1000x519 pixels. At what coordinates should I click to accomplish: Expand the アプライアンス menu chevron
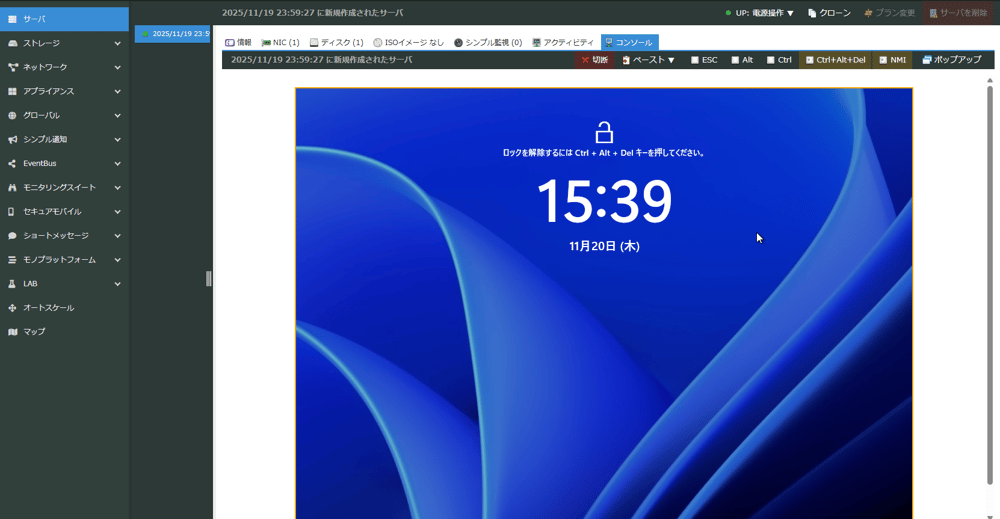(x=117, y=91)
